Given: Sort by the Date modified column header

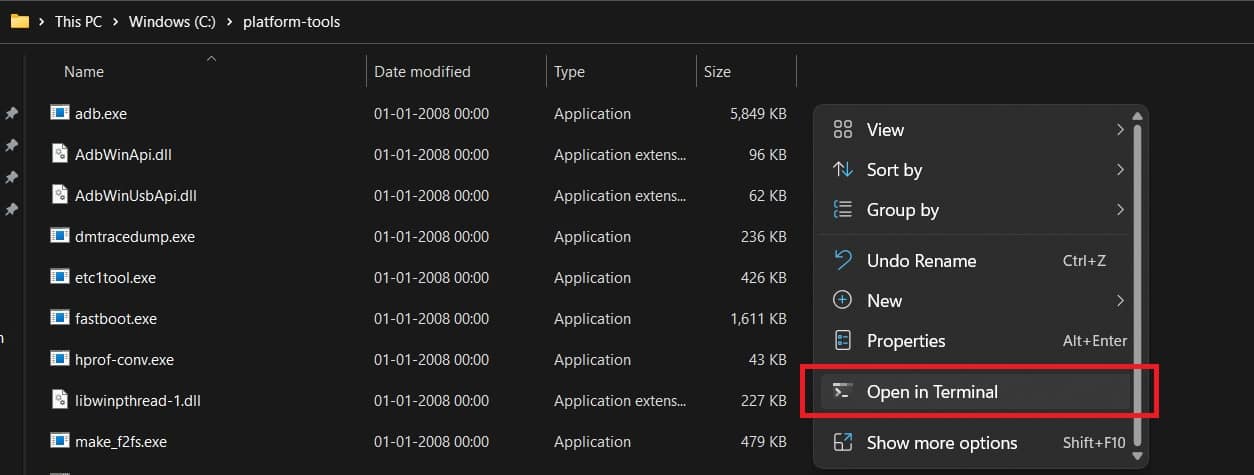Looking at the screenshot, I should [x=422, y=72].
